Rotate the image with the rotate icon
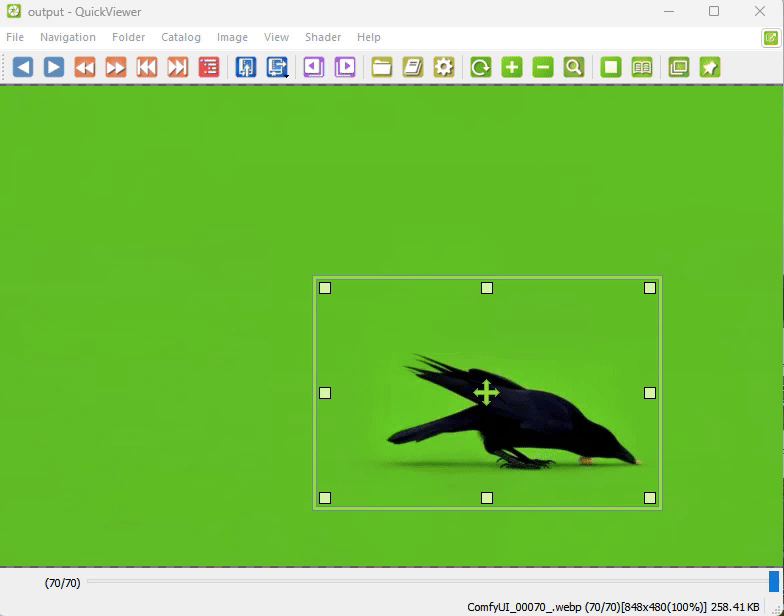The height and width of the screenshot is (616, 784). pos(481,67)
